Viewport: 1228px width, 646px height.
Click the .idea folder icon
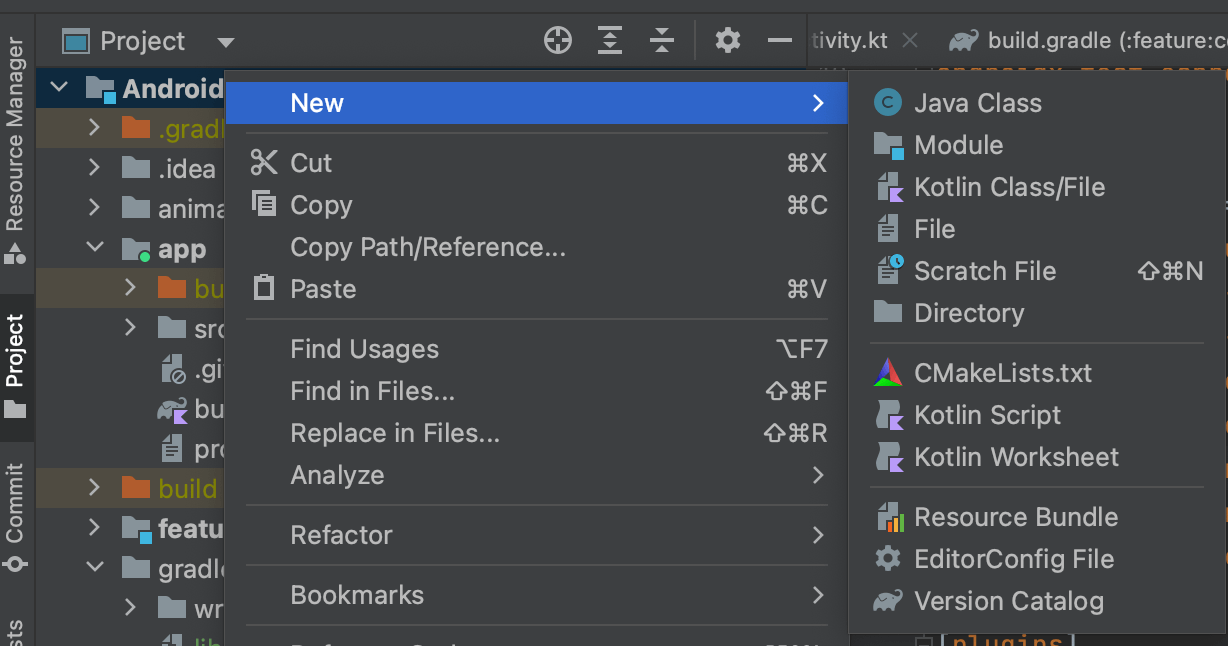coord(136,167)
